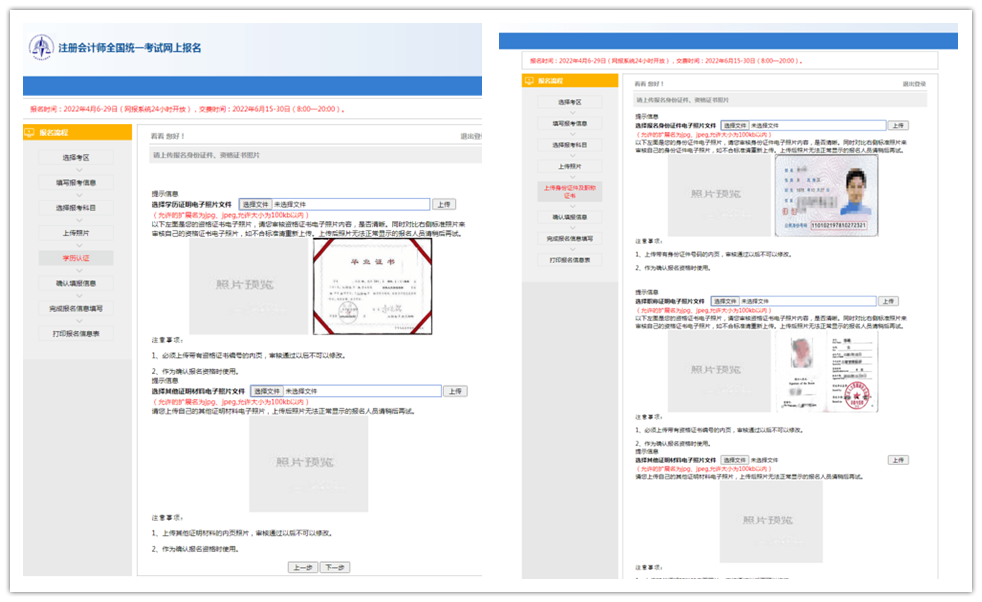
Task: Open the 学历认证 step in sidebar
Action: (x=77, y=258)
